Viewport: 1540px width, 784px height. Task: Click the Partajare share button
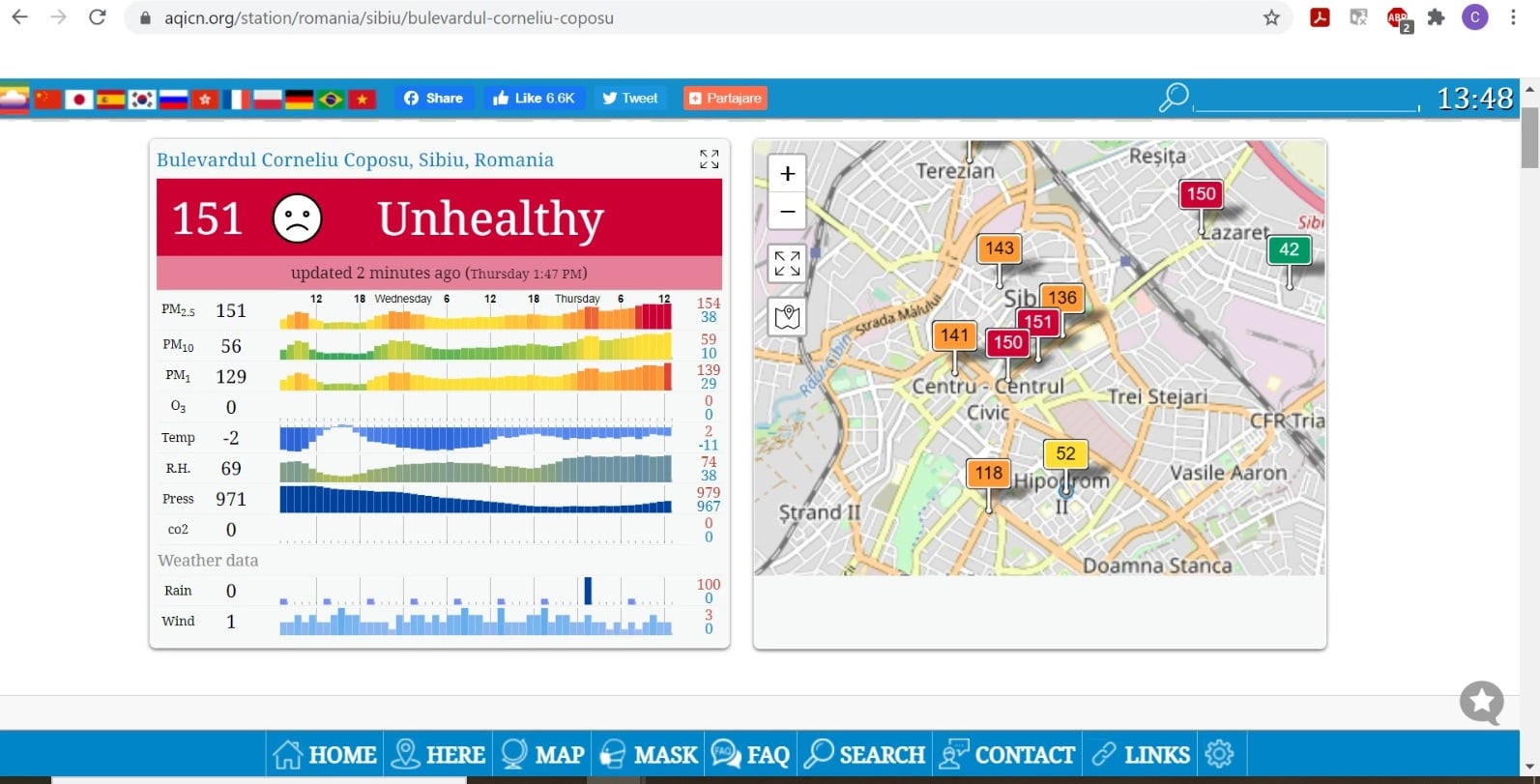click(x=725, y=98)
